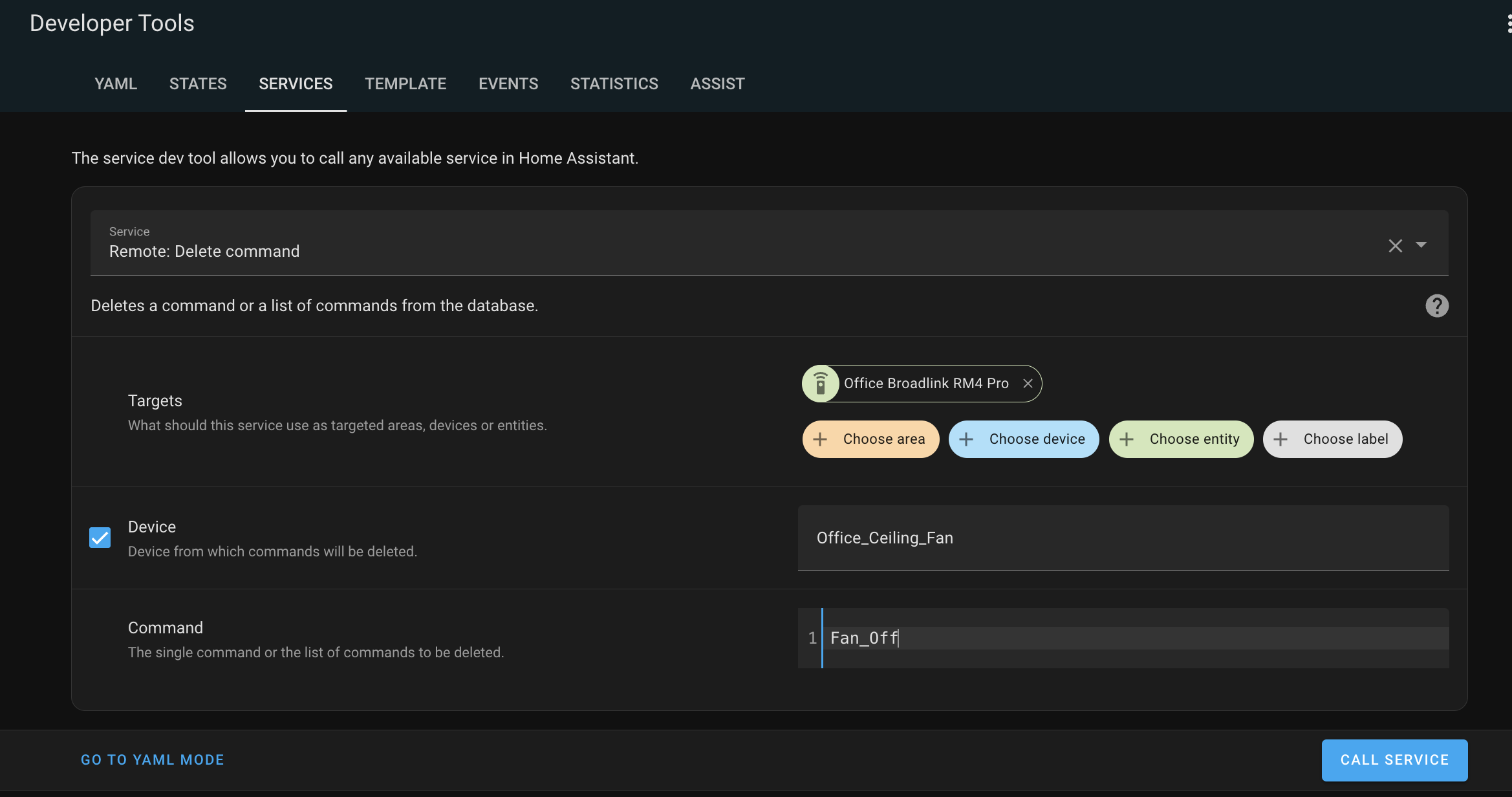
Task: Click the remote icon on Broadlink chip
Action: (x=821, y=384)
